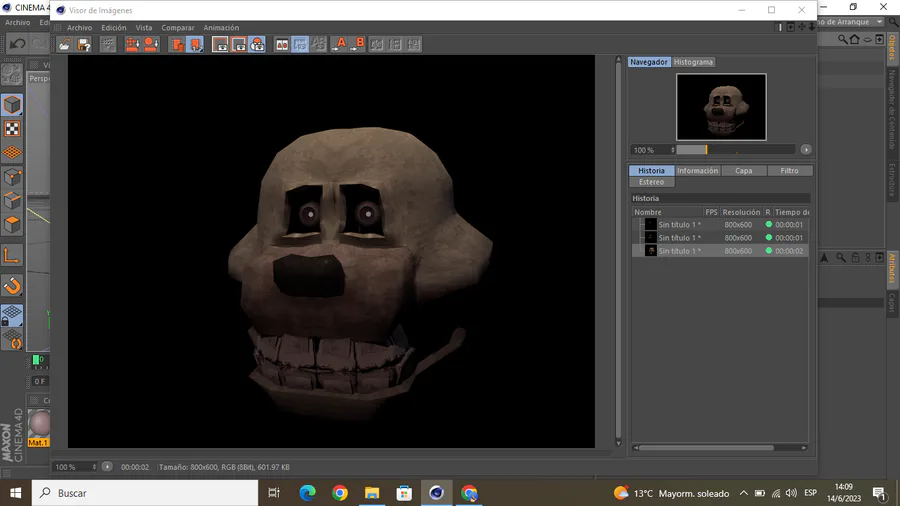Switch to the Filtro tab
900x506 pixels.
pyautogui.click(x=789, y=170)
